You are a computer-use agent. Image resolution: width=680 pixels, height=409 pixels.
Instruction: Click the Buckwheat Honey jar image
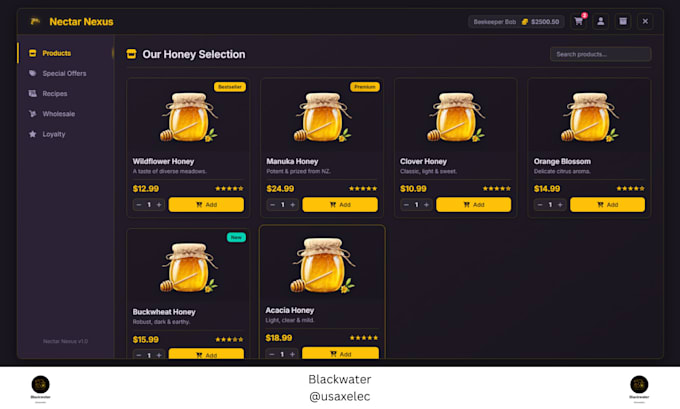coord(189,268)
